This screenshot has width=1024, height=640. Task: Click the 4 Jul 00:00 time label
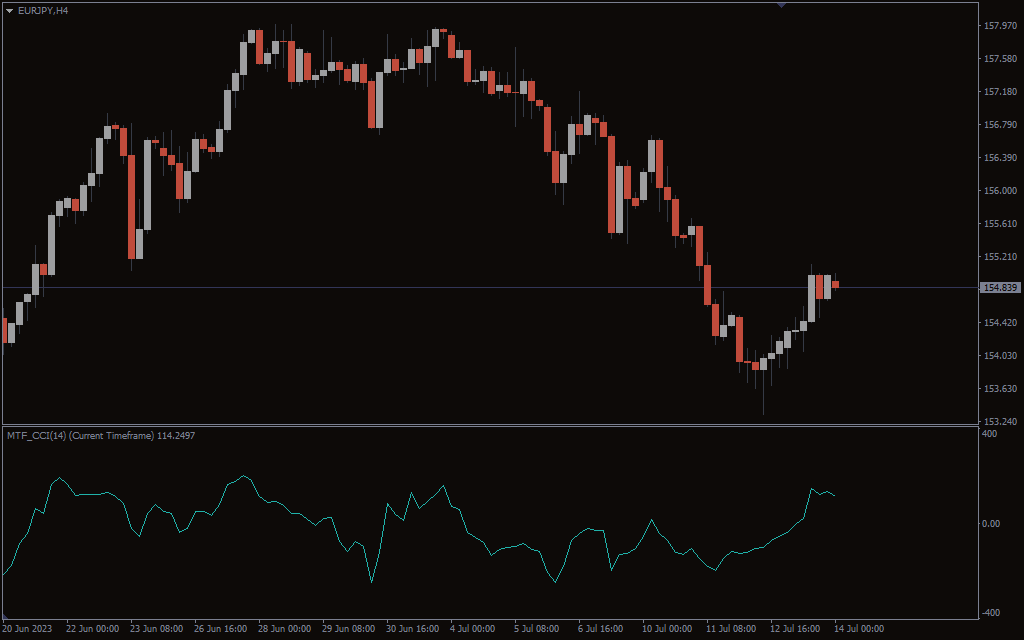[x=472, y=629]
